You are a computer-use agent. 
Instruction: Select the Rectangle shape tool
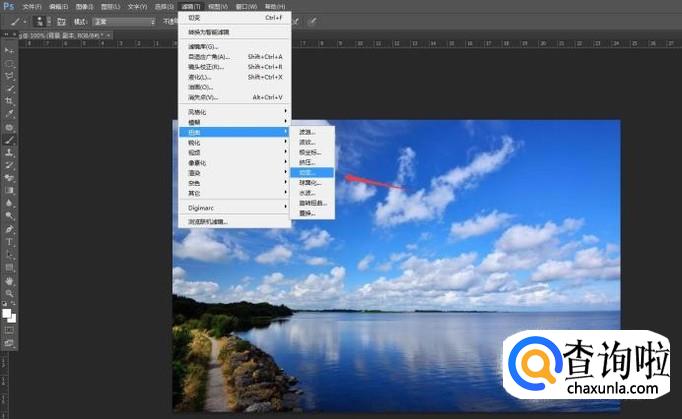pos(9,268)
